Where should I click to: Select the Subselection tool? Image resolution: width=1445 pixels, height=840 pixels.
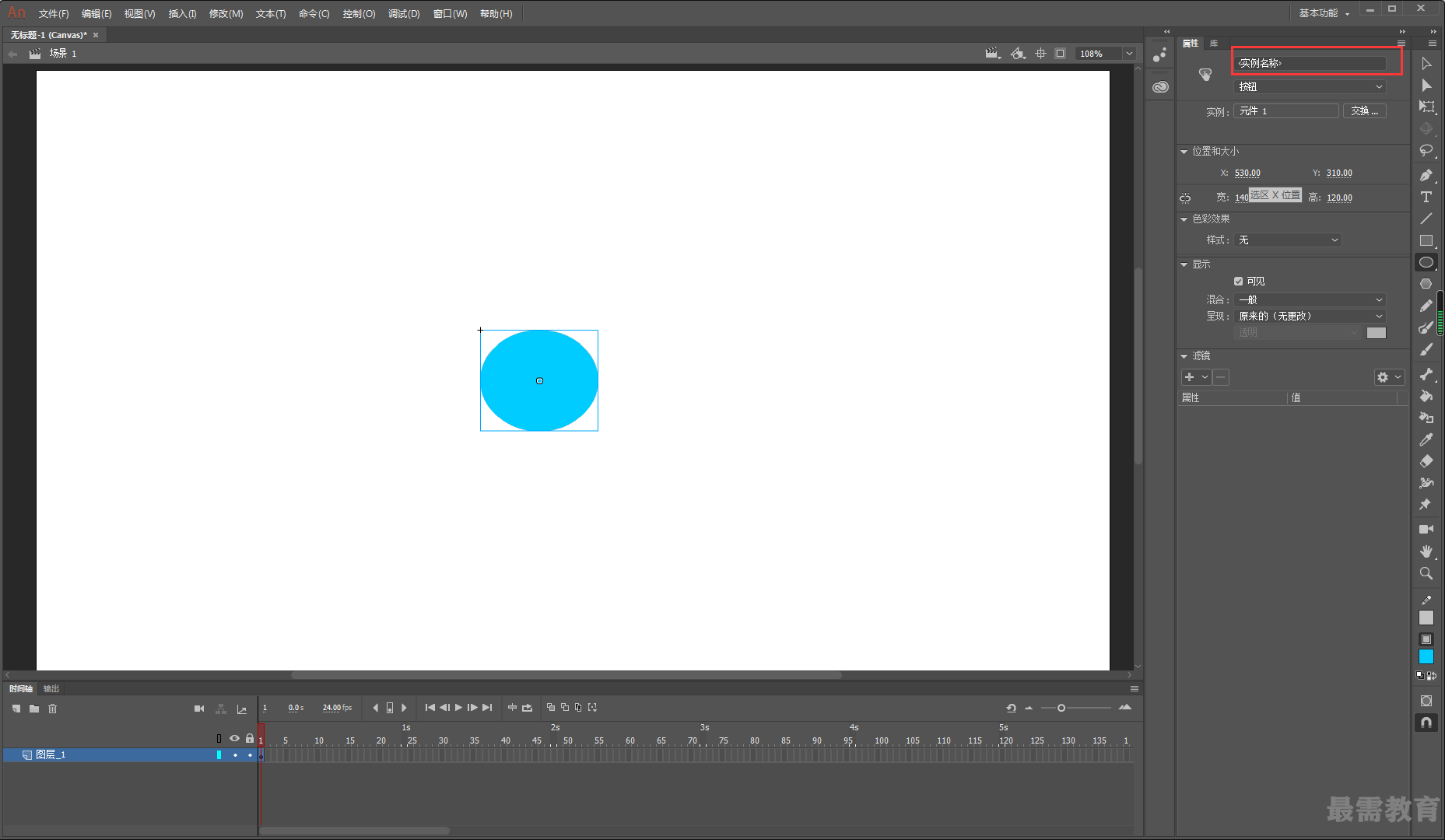tap(1426, 85)
